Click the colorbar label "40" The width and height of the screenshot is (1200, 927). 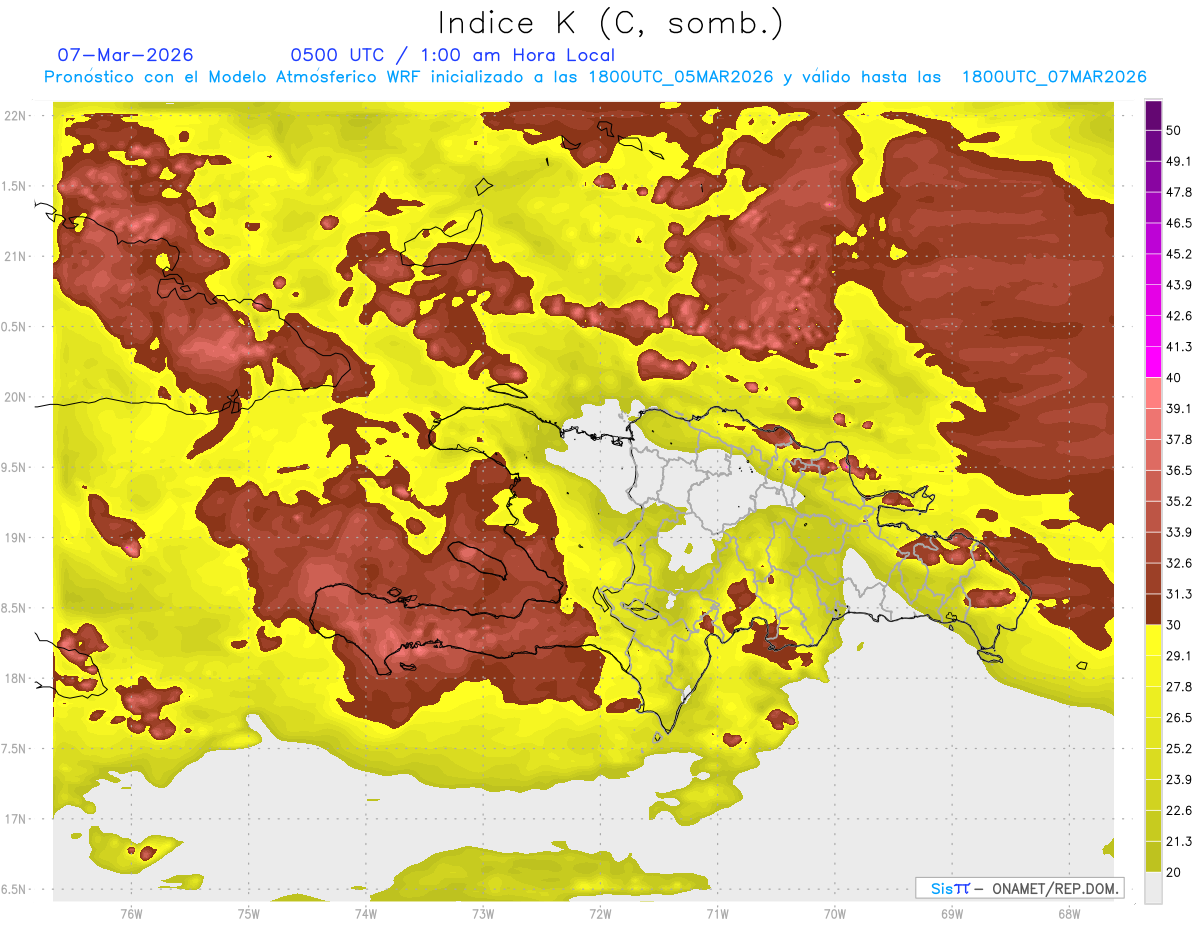pyautogui.click(x=1175, y=378)
